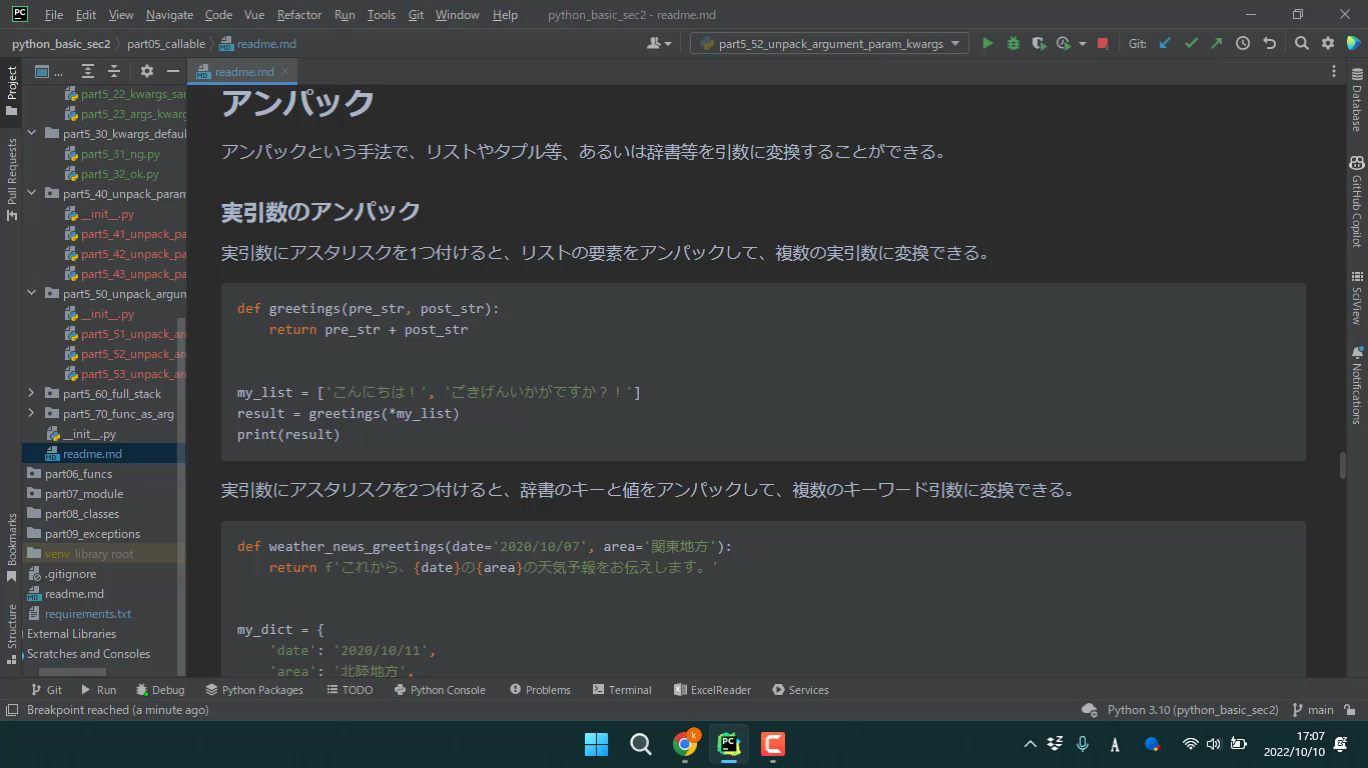Screen dimensions: 1368x768
Task: Run the current configuration with the green play icon
Action: click(x=988, y=44)
